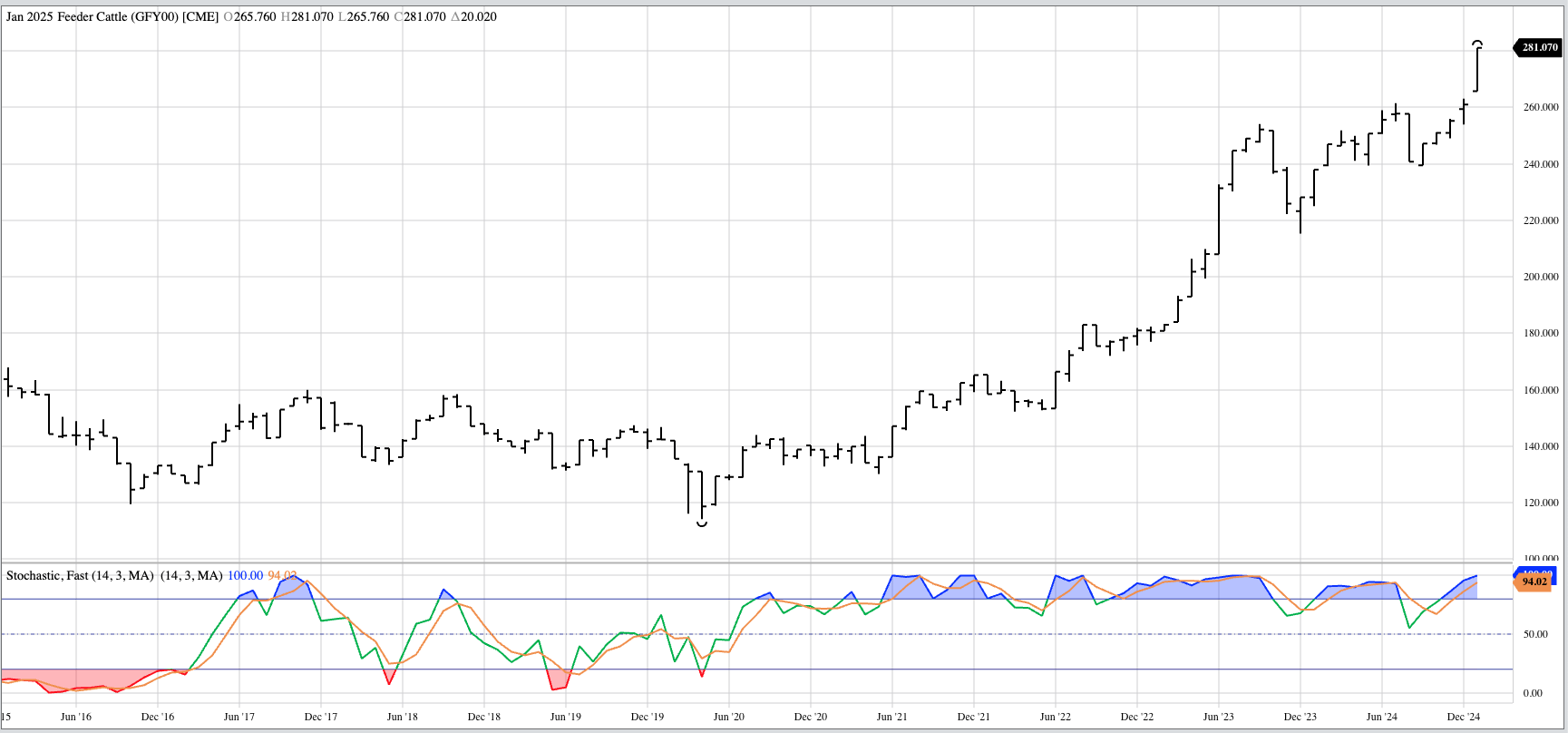Click the Jun '16 date axis label
The width and height of the screenshot is (1568, 733).
click(75, 717)
